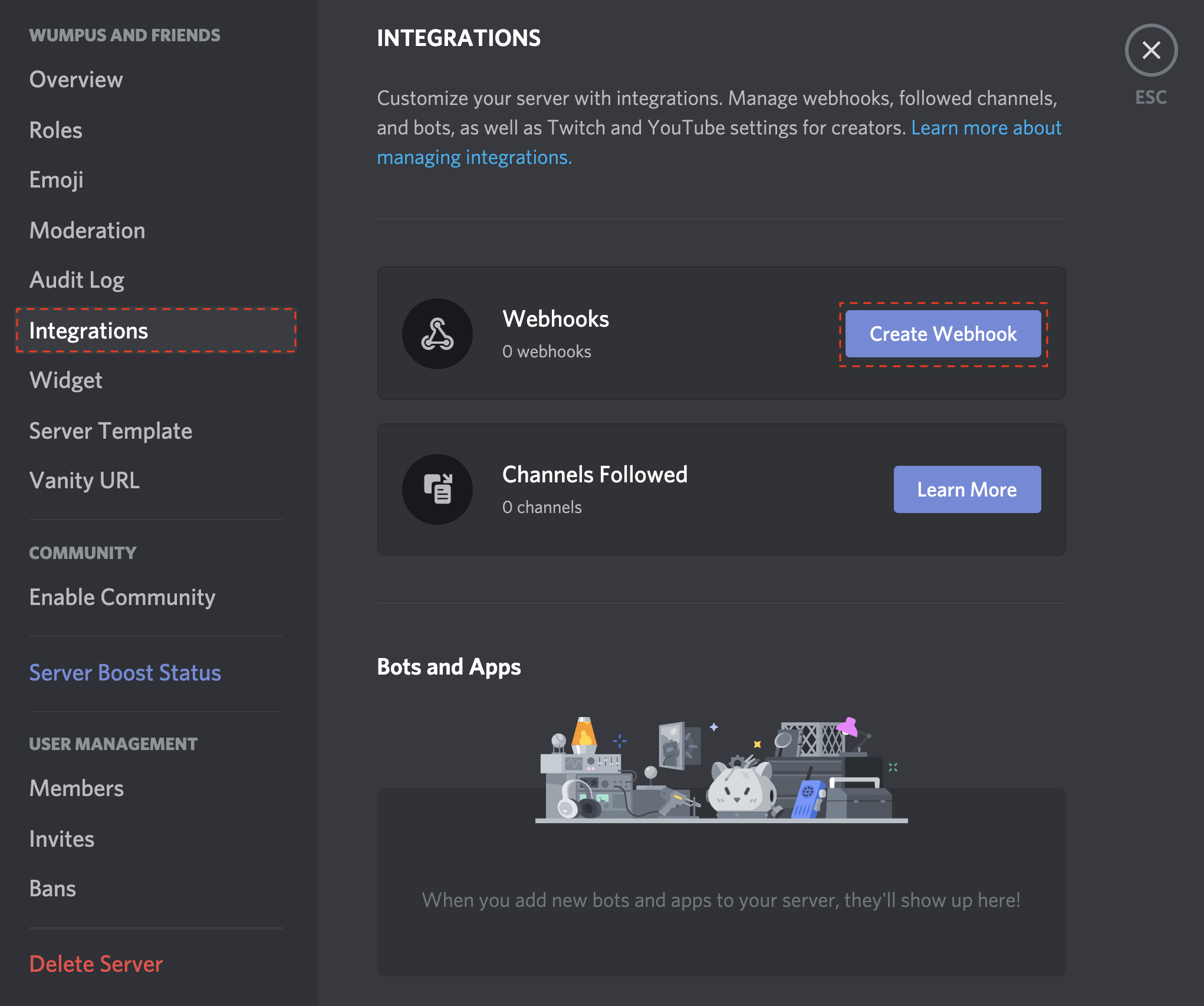Click Learn More for Channels Followed
The height and width of the screenshot is (1006, 1204).
(966, 489)
